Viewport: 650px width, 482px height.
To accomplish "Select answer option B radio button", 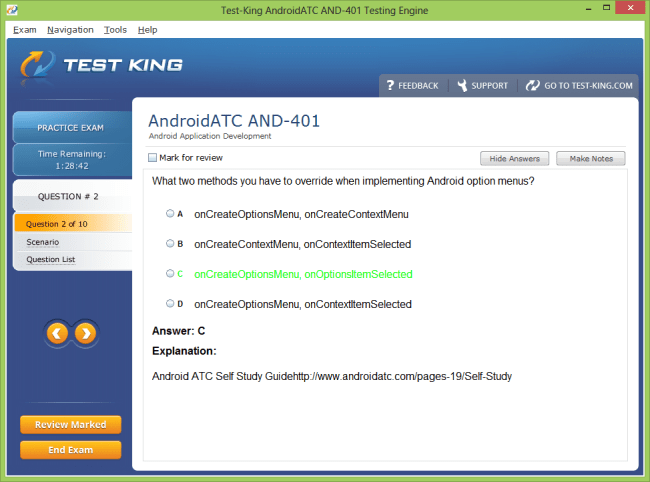I will pos(170,243).
